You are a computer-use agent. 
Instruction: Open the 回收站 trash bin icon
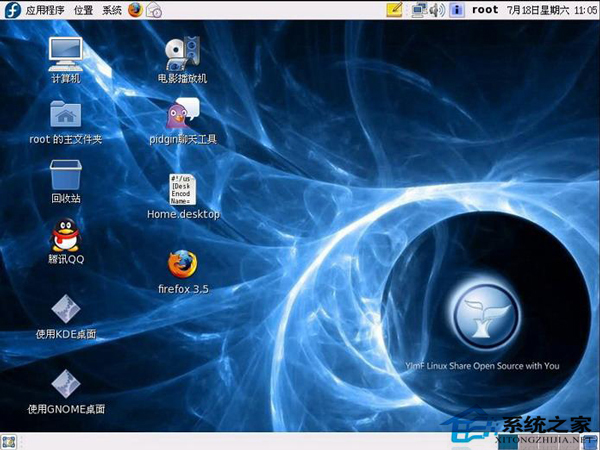point(66,175)
